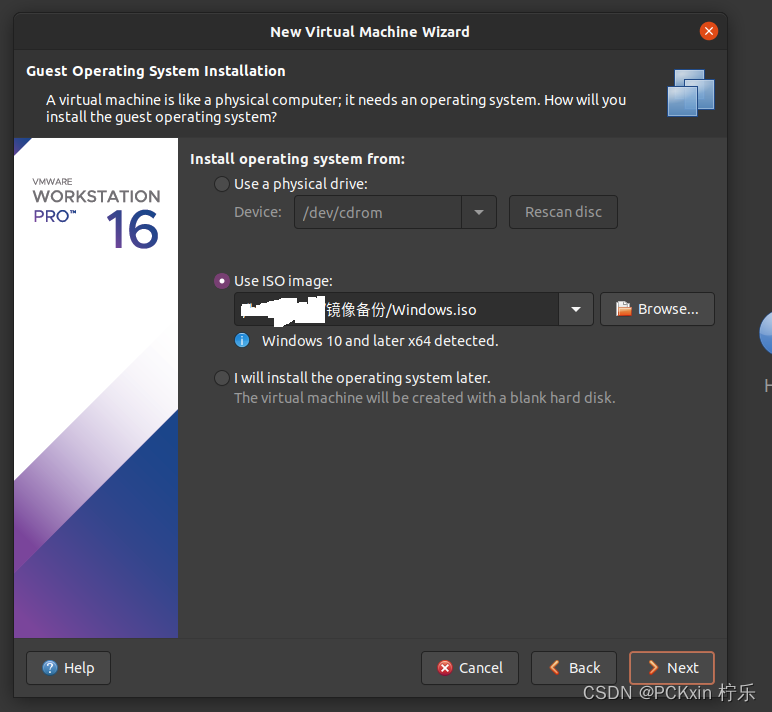Select the "Use ISO image" radio button
Viewport: 772px width, 712px height.
pos(222,281)
